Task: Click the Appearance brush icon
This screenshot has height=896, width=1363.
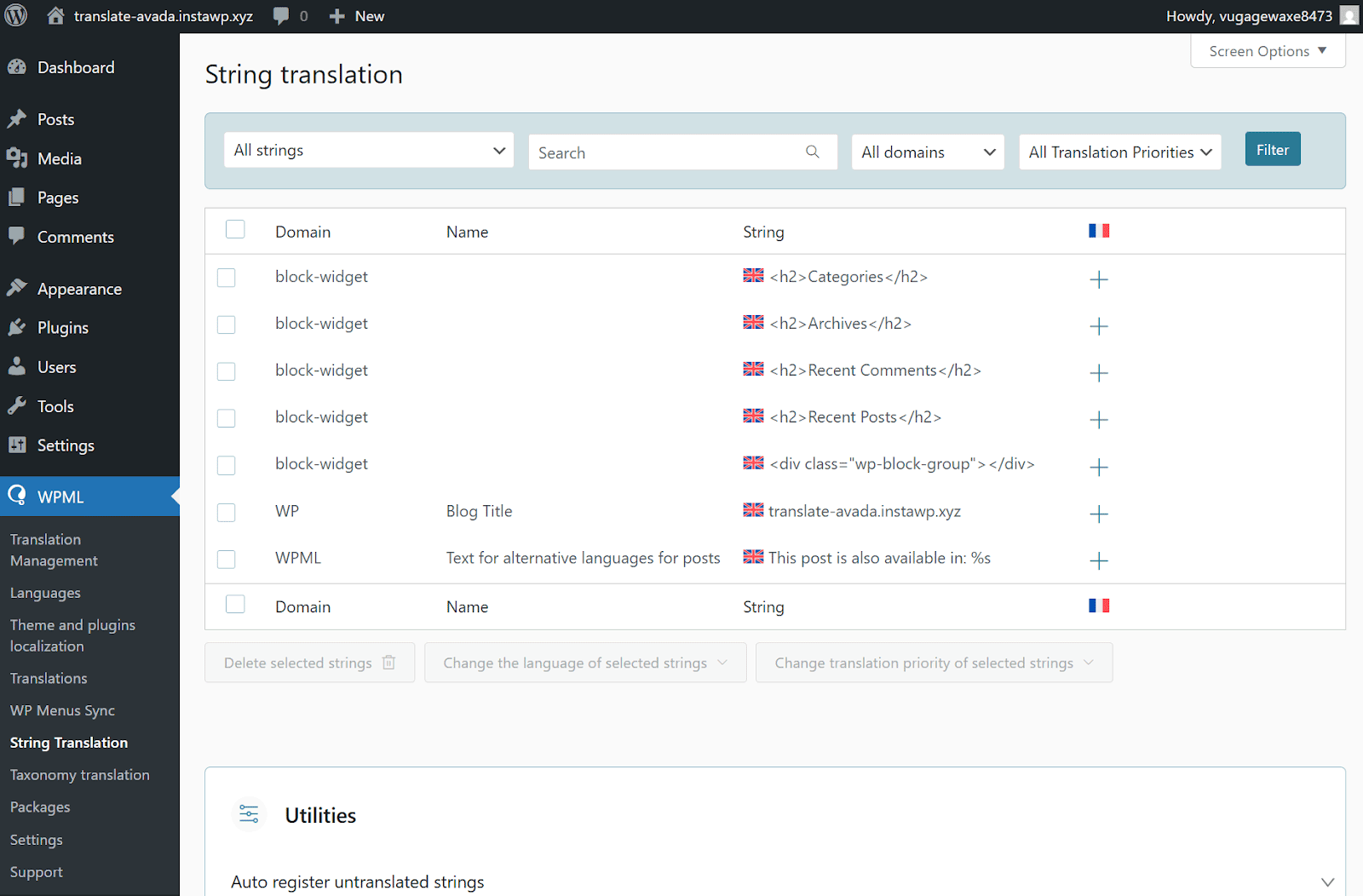Action: coord(17,288)
